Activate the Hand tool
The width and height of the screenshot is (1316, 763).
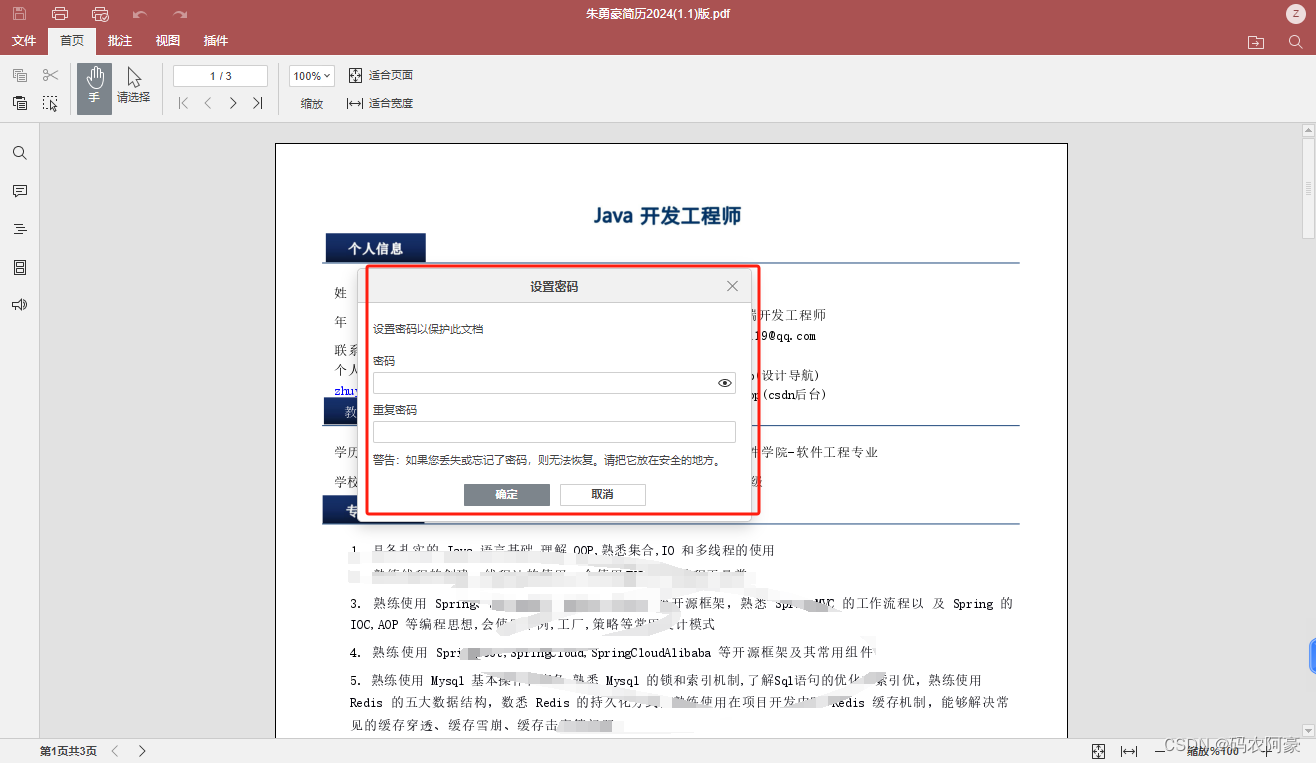pos(94,89)
